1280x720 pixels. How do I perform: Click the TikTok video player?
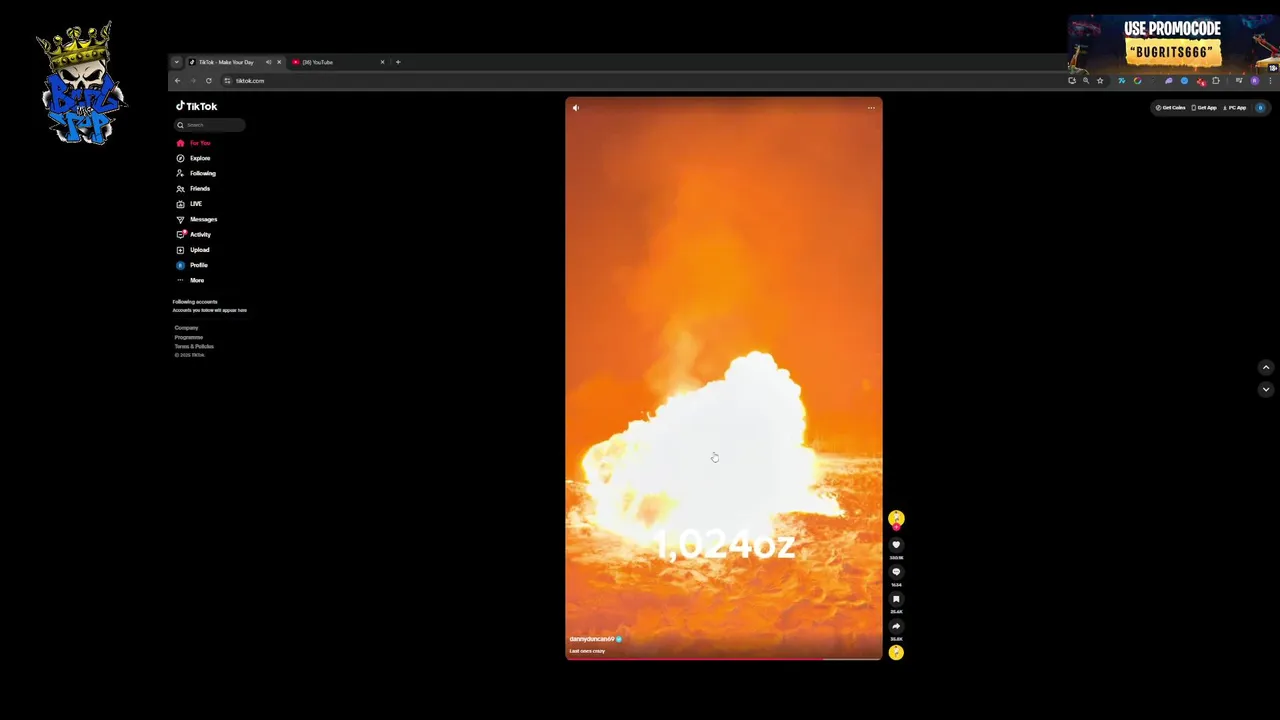(724, 378)
